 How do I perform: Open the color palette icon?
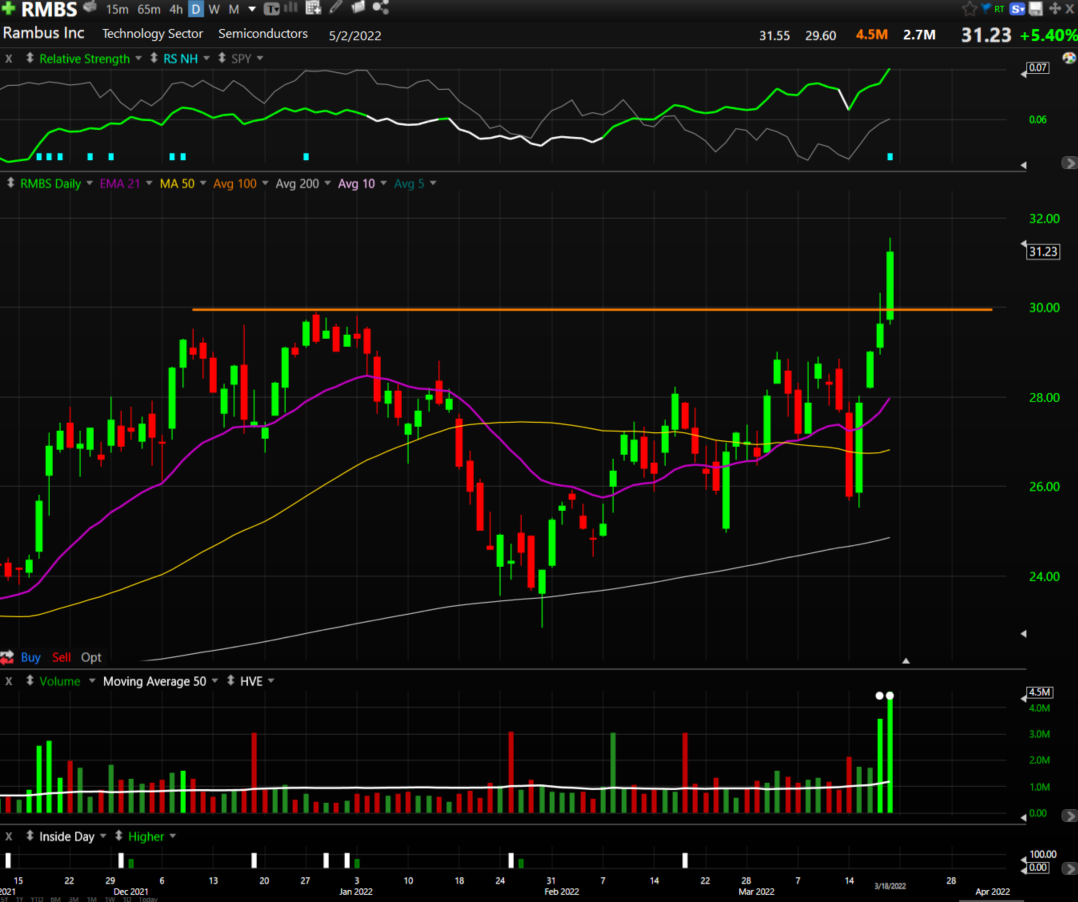click(1069, 58)
